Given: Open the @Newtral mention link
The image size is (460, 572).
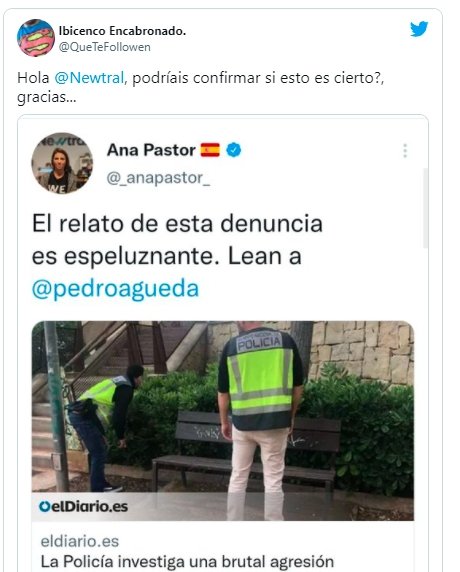Looking at the screenshot, I should coord(89,78).
